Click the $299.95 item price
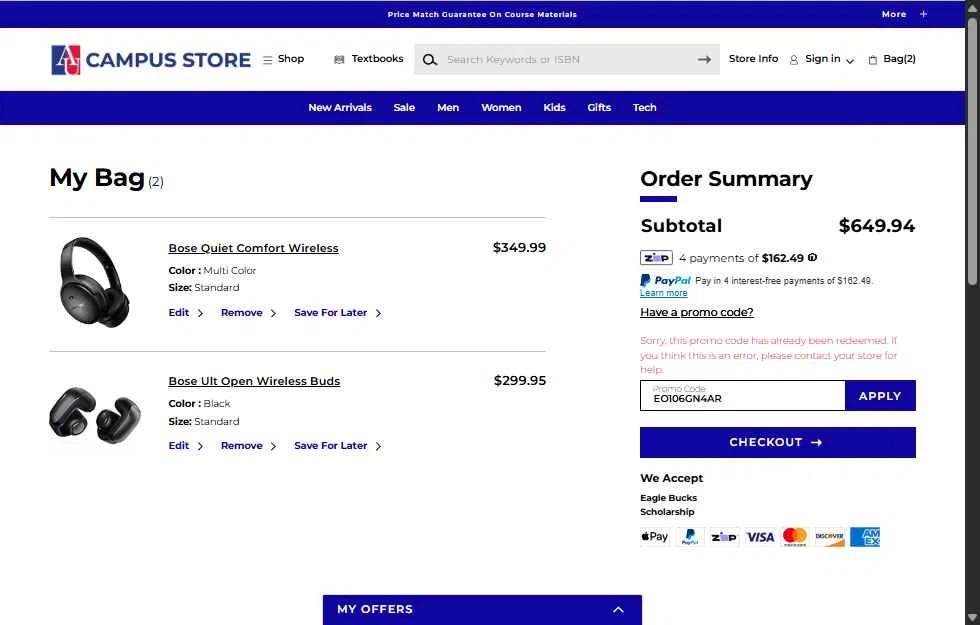 [x=519, y=381]
